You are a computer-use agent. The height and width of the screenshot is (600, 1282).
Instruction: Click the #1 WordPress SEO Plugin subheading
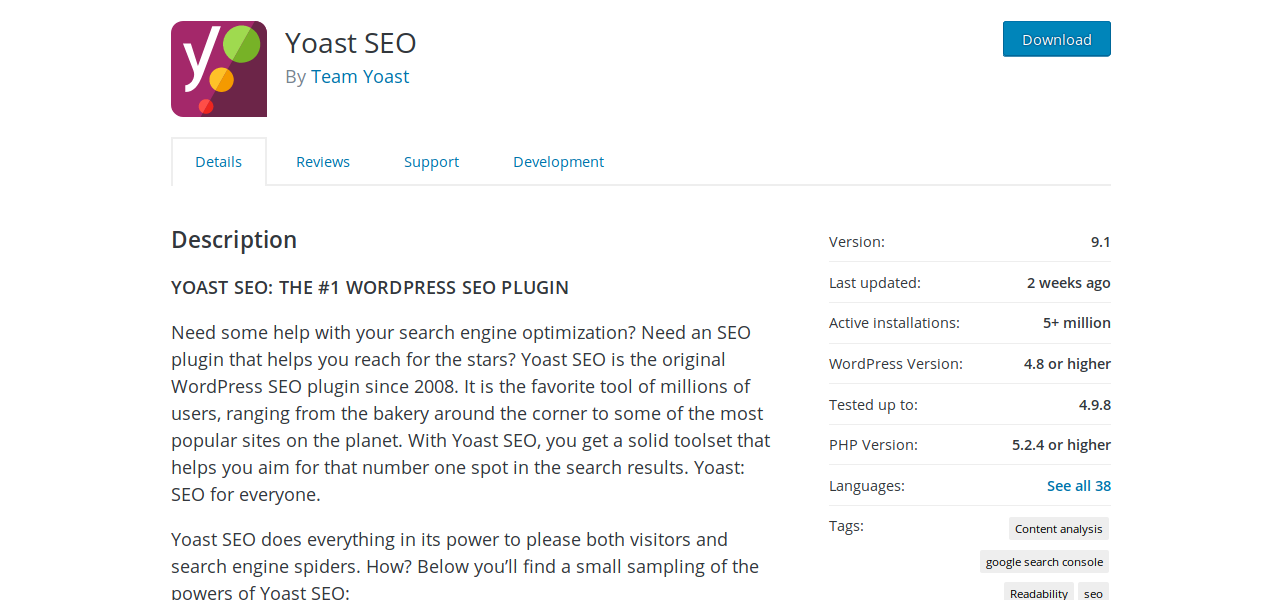click(x=370, y=288)
